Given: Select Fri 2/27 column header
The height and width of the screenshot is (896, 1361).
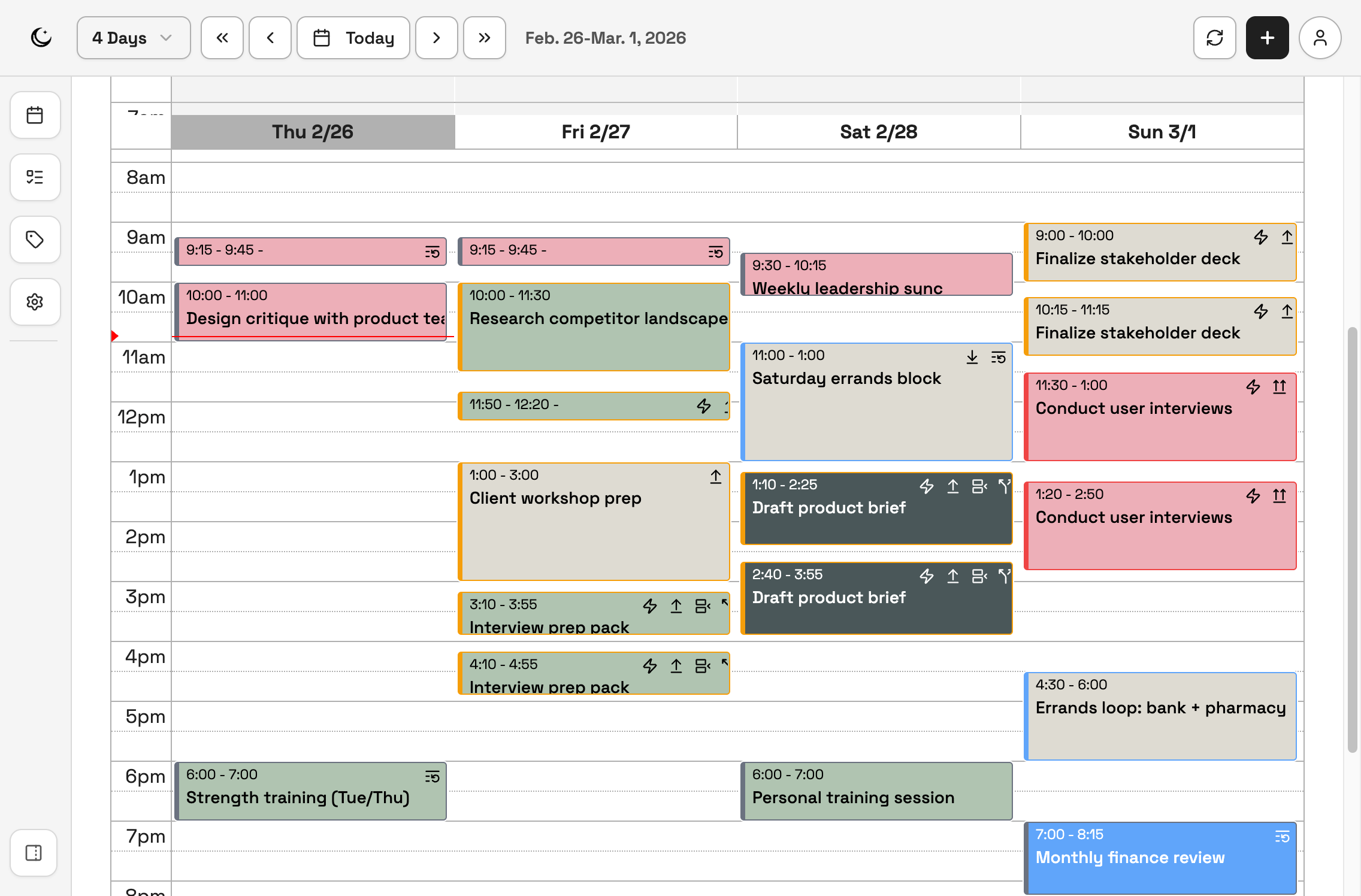Looking at the screenshot, I should [595, 132].
